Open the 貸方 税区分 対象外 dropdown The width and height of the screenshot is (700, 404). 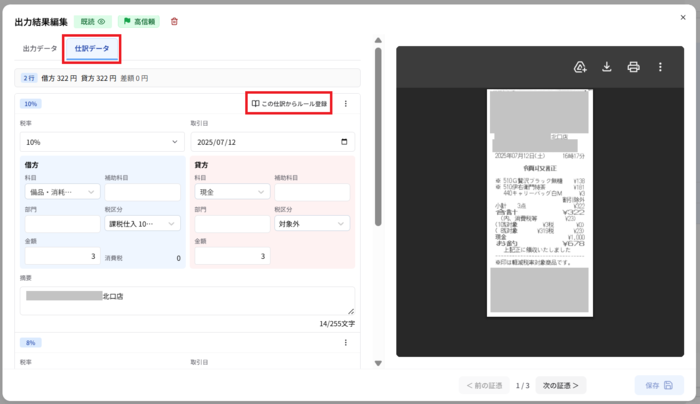click(x=312, y=224)
